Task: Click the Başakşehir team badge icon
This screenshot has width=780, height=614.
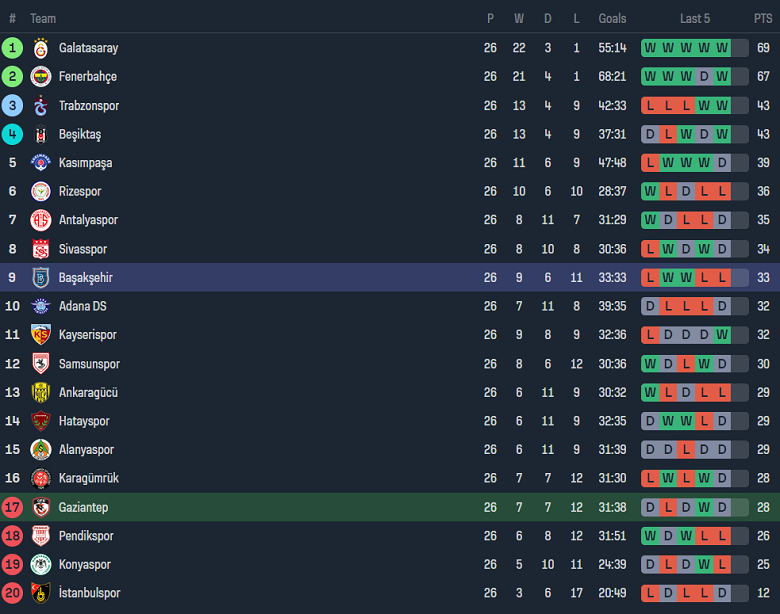Action: coord(41,278)
